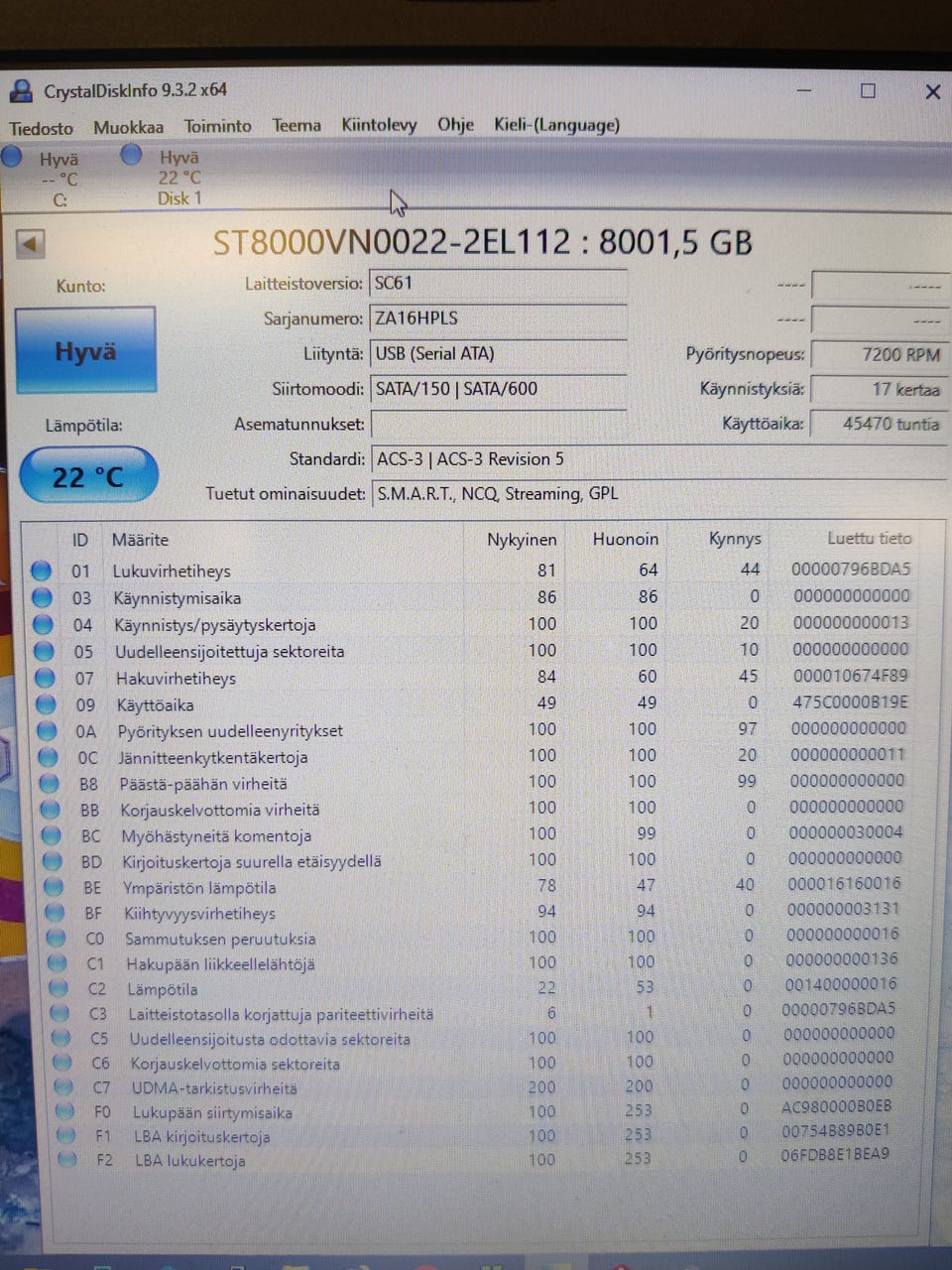Viewport: 952px width, 1270px height.
Task: Click the status dot for Laitteistotasolla korjattuja pariteettivirheitä
Action: coord(59,1014)
